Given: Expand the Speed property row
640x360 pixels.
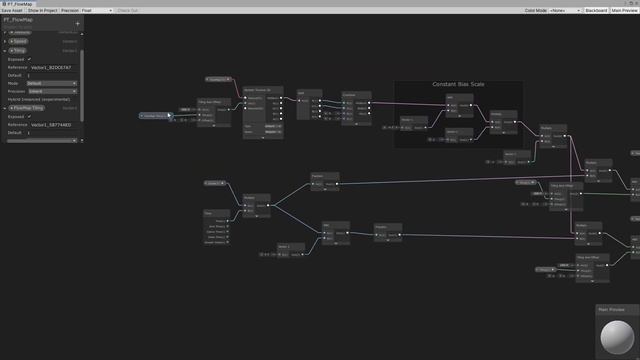Looking at the screenshot, I should coord(5,41).
